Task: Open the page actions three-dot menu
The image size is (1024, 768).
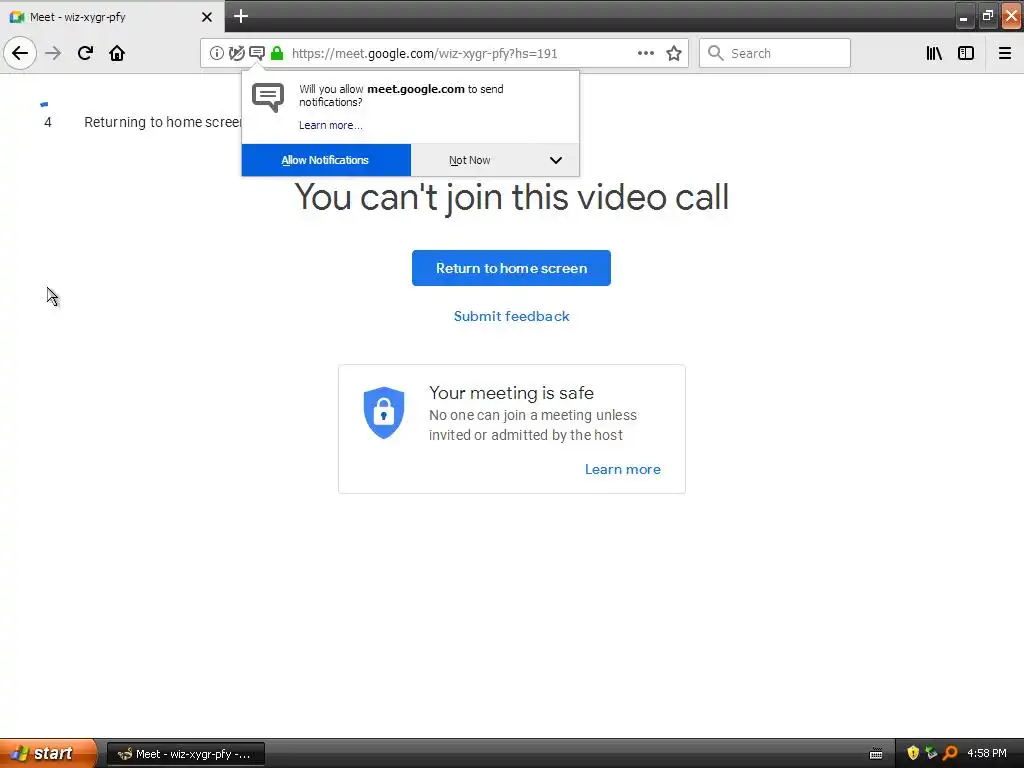Action: (646, 53)
